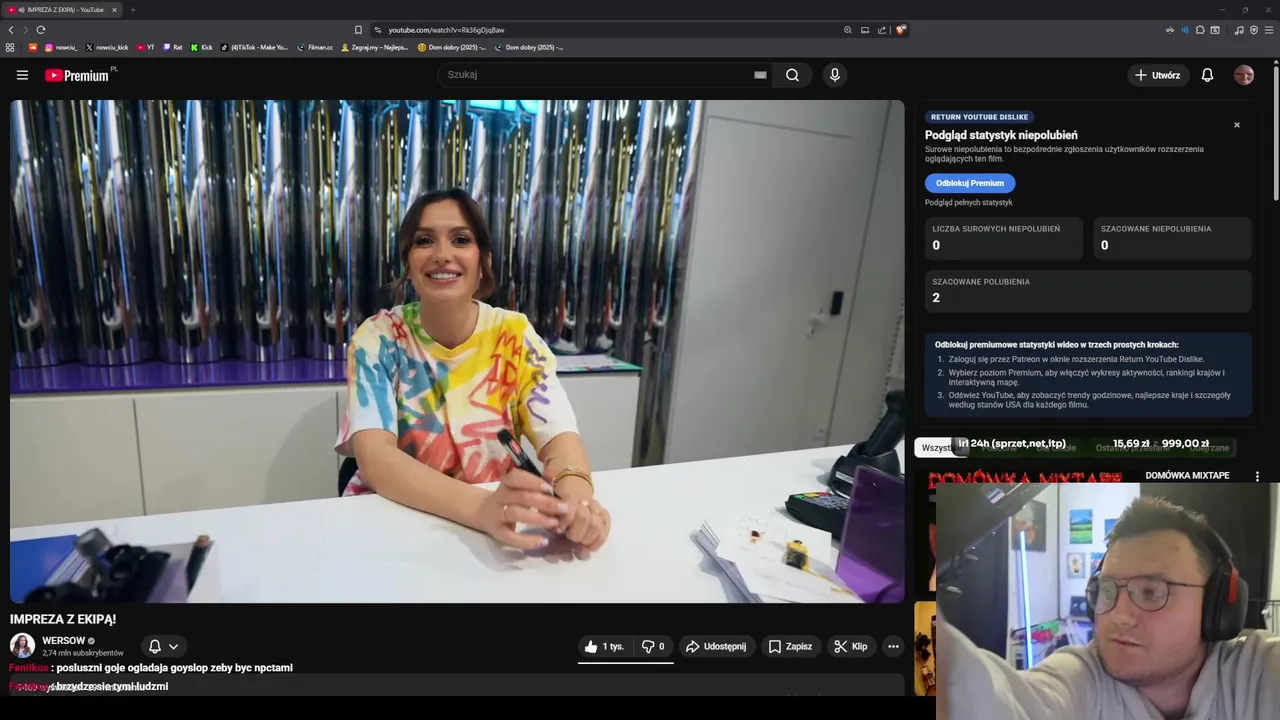Screen dimensions: 1280x720
Task: Open picture-in-picture icon in address bar
Action: 865,30
